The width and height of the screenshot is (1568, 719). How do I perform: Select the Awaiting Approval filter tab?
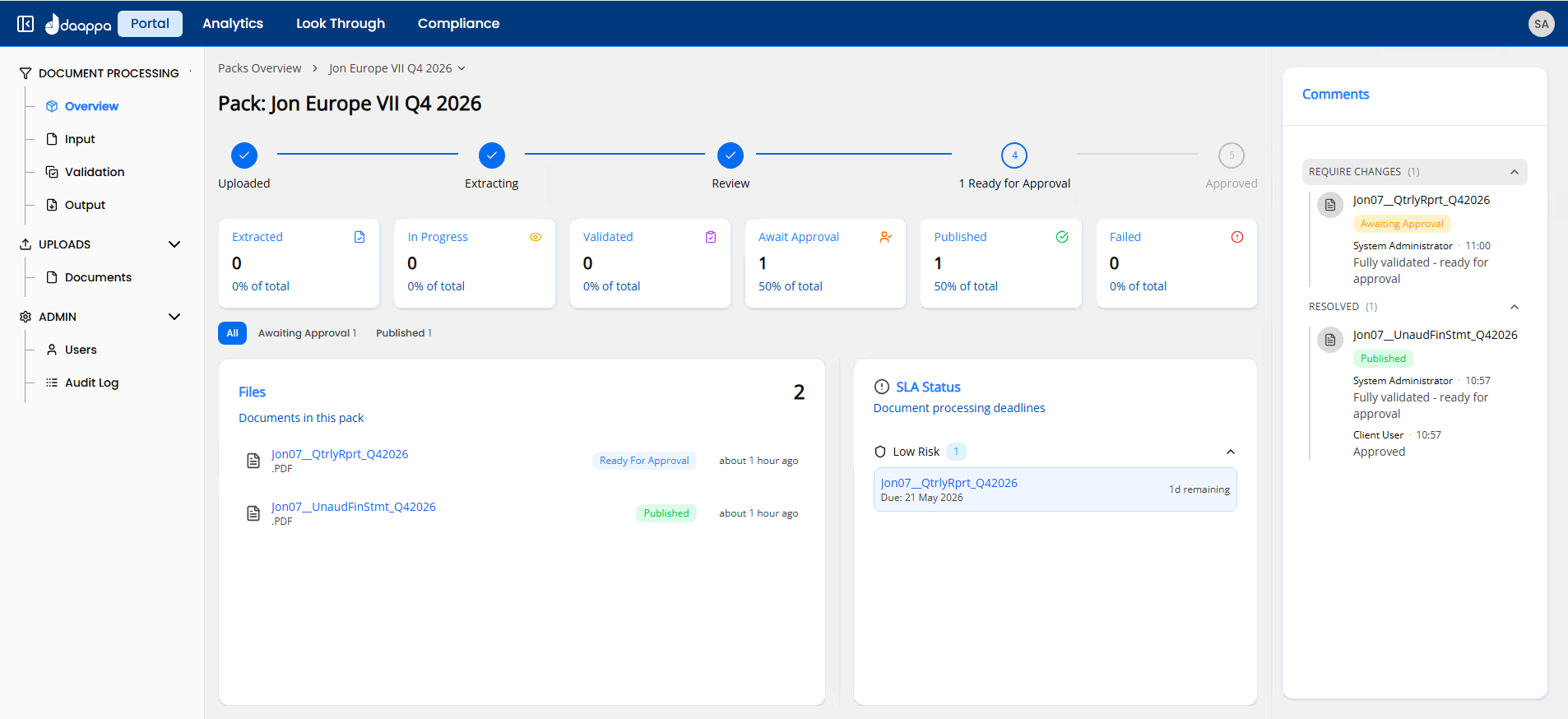point(307,333)
